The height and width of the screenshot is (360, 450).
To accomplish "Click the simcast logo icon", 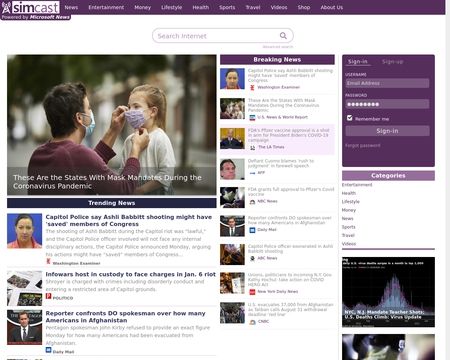I will [6, 7].
